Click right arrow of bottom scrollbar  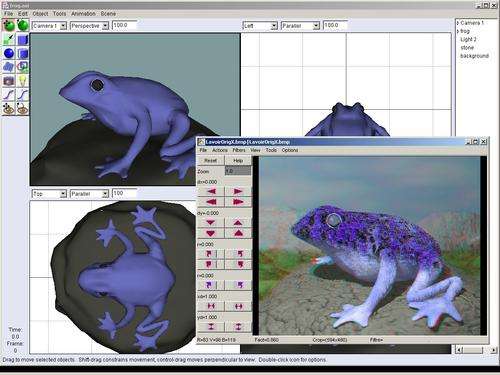click(x=493, y=350)
